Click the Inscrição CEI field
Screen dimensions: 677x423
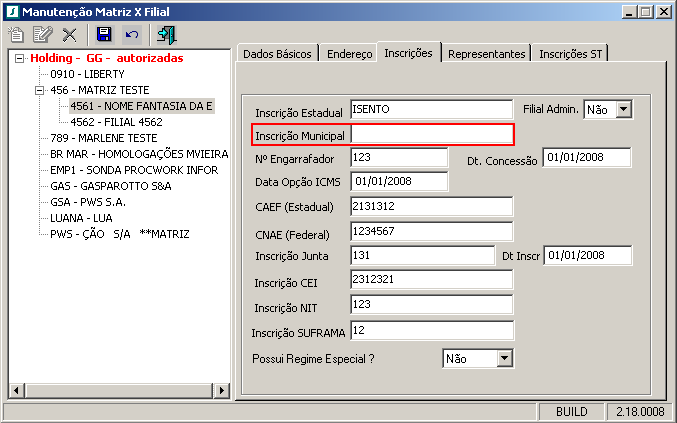click(431, 280)
